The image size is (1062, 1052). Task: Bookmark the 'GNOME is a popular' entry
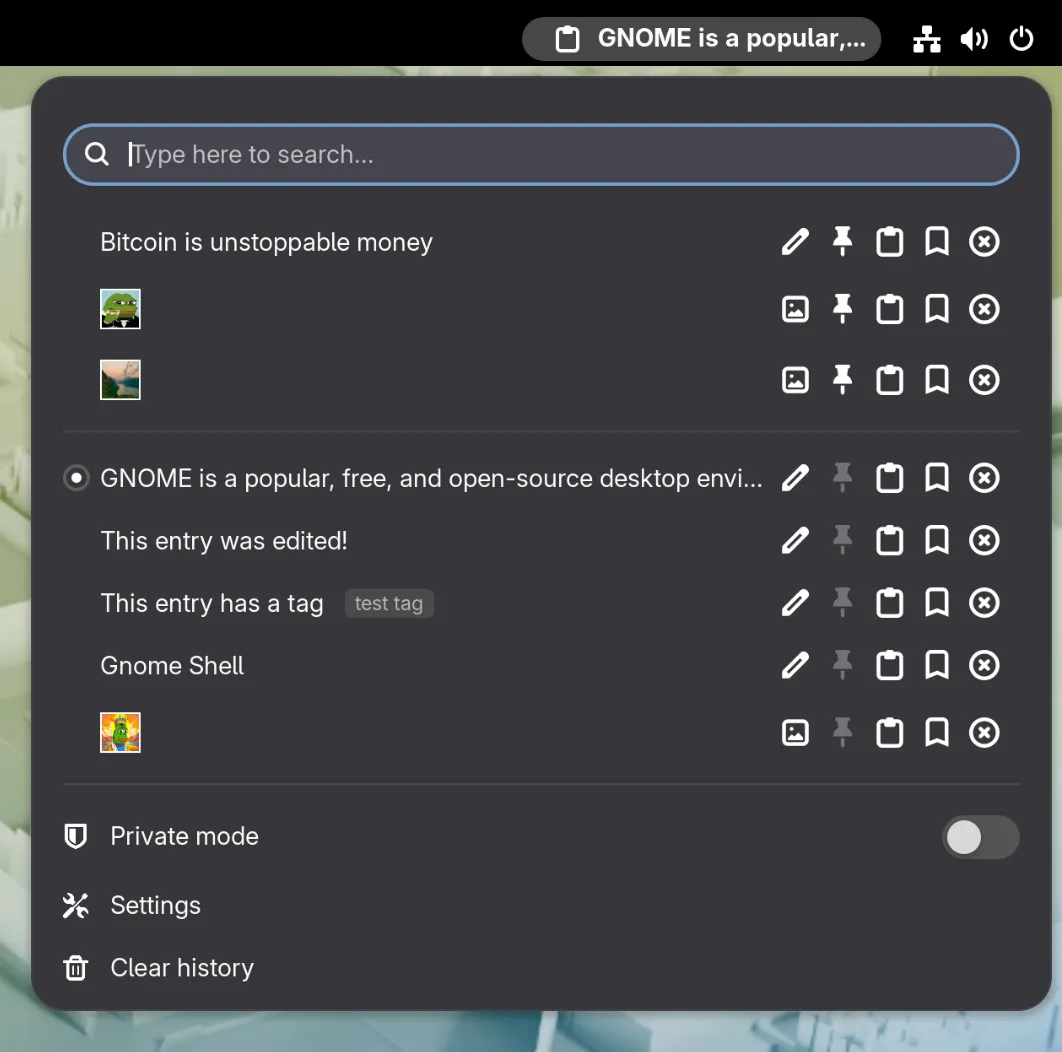(x=937, y=478)
